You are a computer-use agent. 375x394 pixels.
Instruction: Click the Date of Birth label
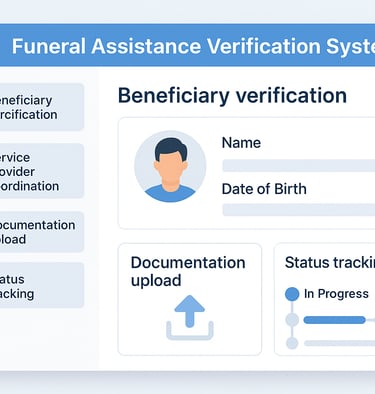[264, 189]
